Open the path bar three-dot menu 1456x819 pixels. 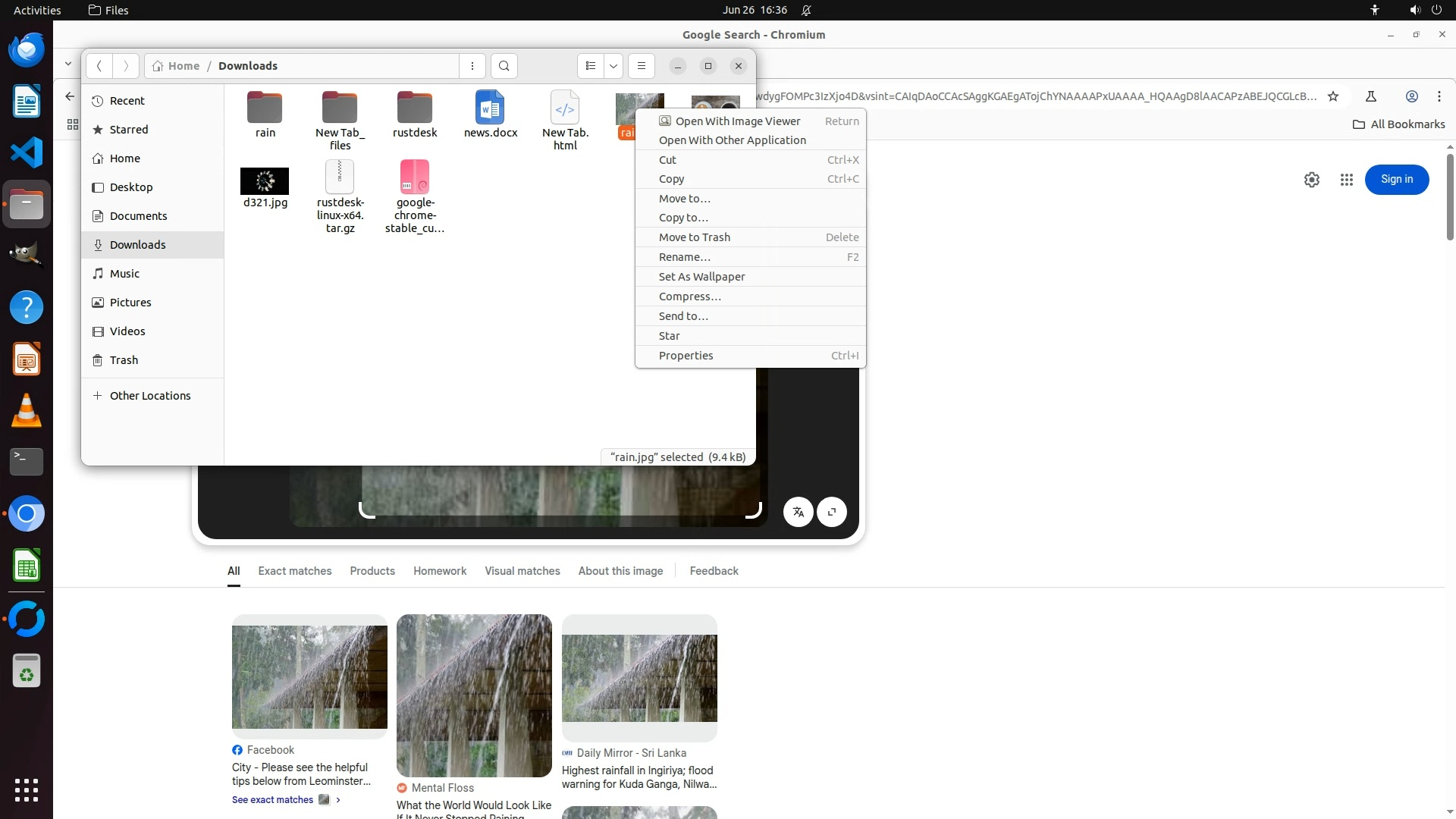pos(472,66)
